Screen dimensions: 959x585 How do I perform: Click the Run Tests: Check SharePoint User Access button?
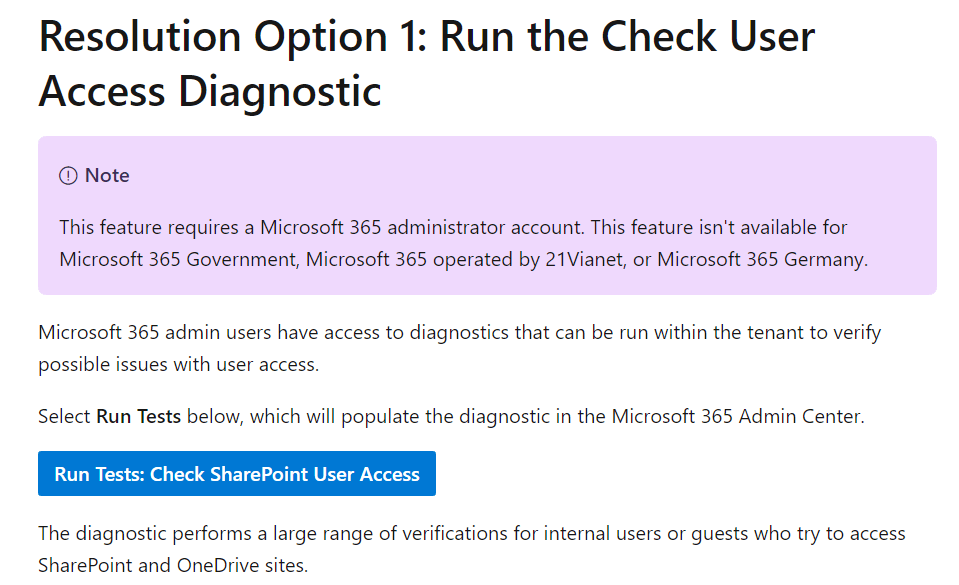(237, 474)
